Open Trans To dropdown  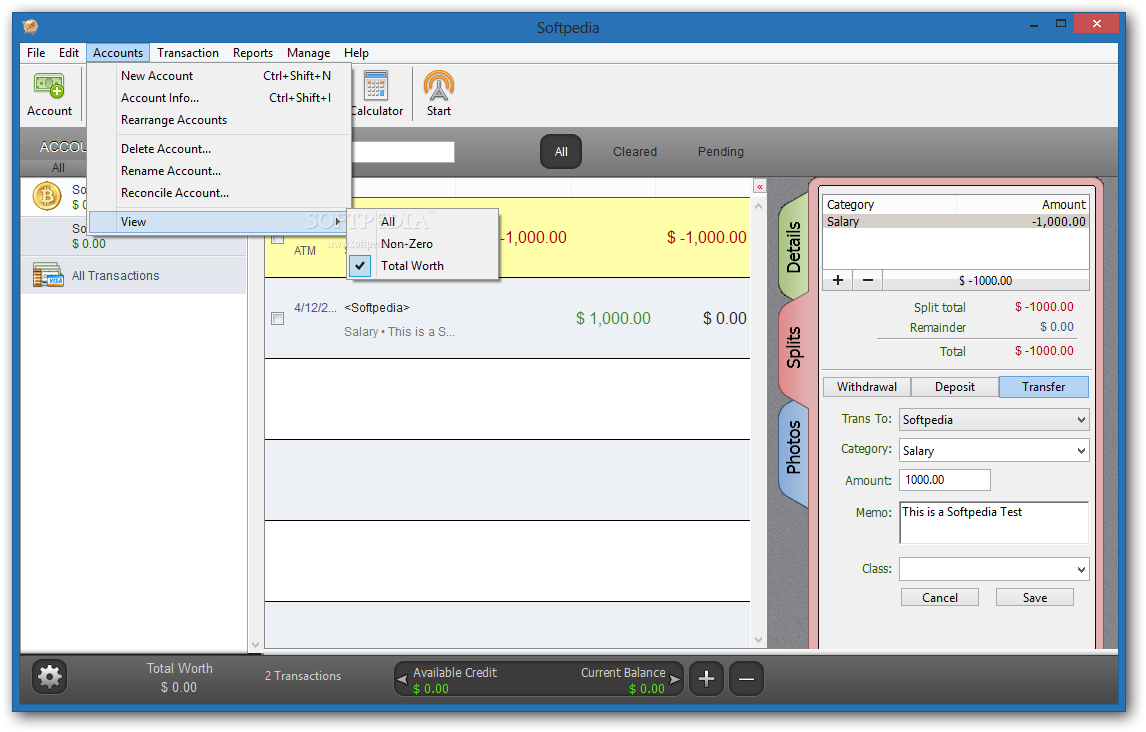pos(994,419)
